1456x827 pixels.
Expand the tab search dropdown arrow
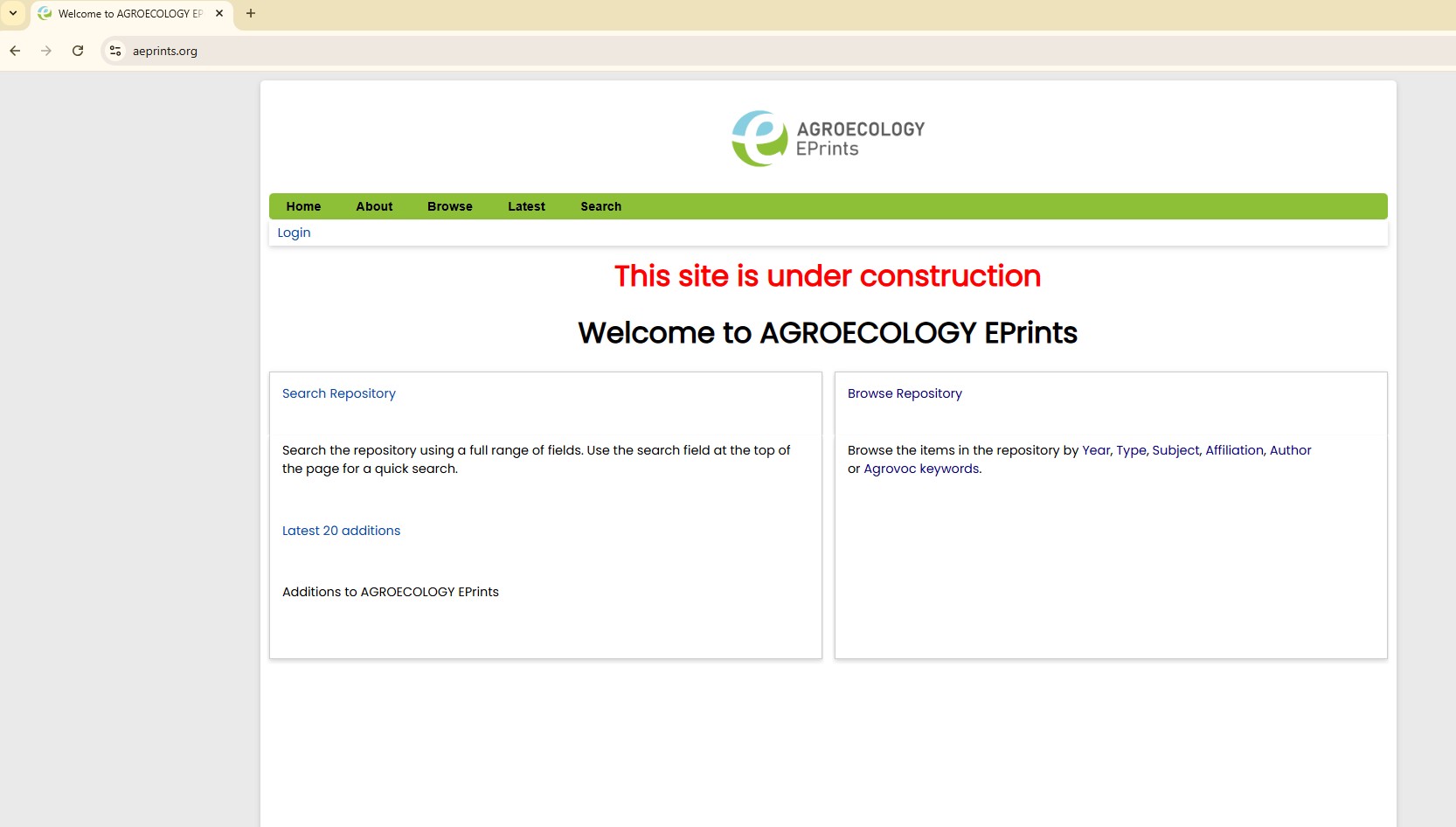point(13,13)
